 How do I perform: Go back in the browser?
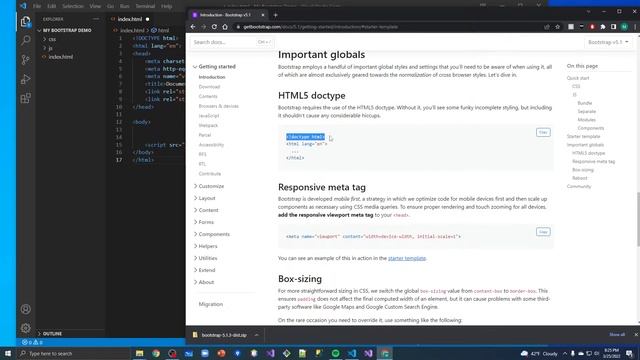coord(193,27)
